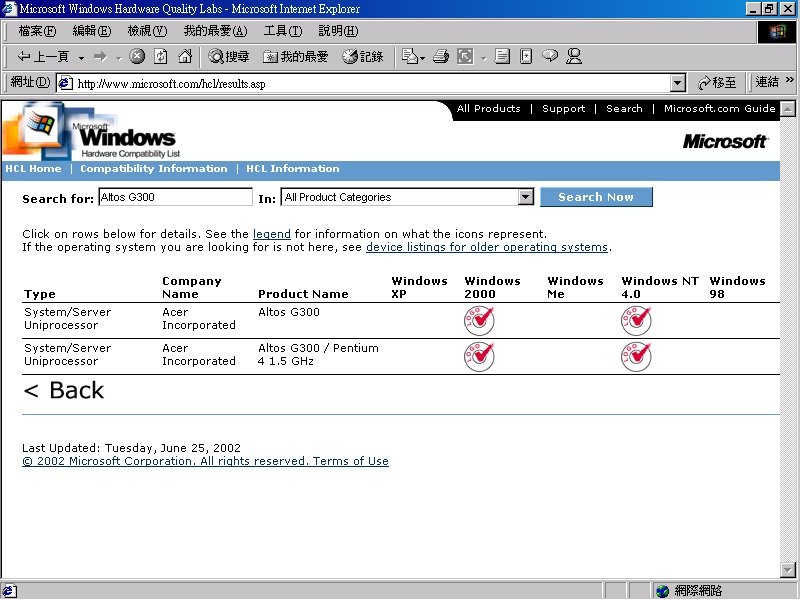Image resolution: width=800 pixels, height=600 pixels.
Task: Open the Microsoft.com Guide link
Action: (719, 109)
